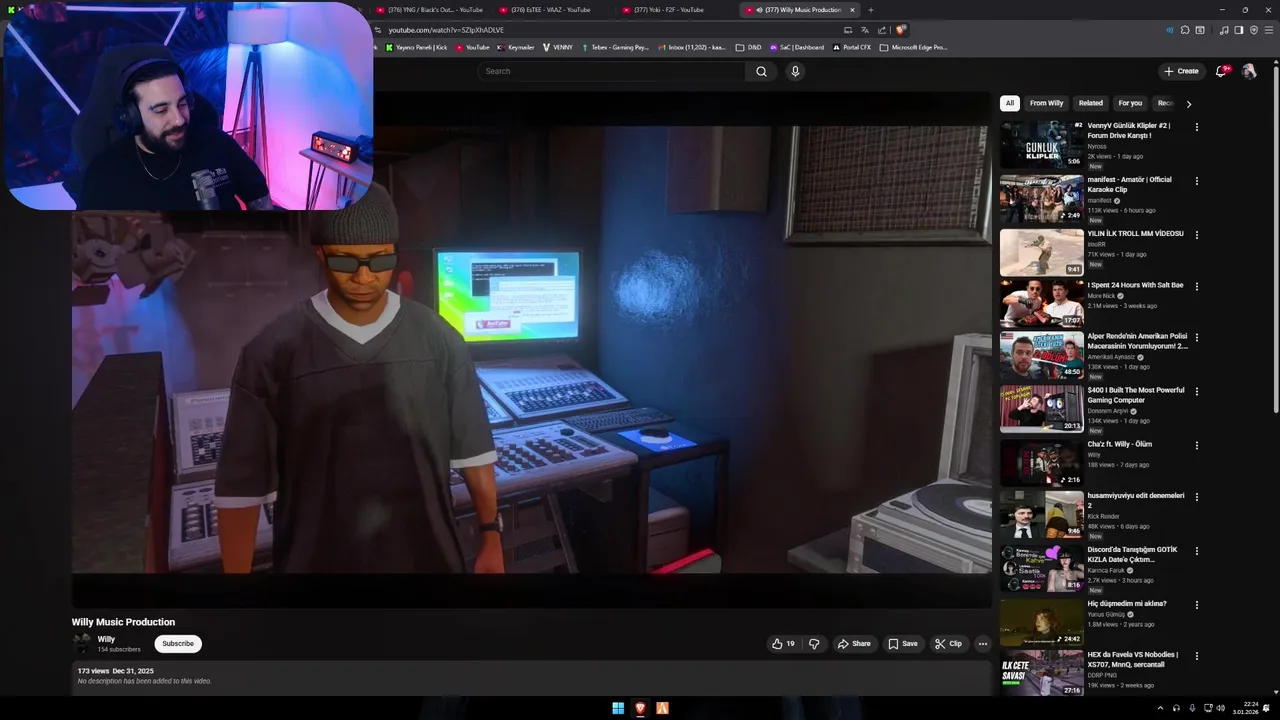The width and height of the screenshot is (1280, 720).
Task: Open options menu for YILIN İLK TROLL video
Action: click(x=1196, y=235)
